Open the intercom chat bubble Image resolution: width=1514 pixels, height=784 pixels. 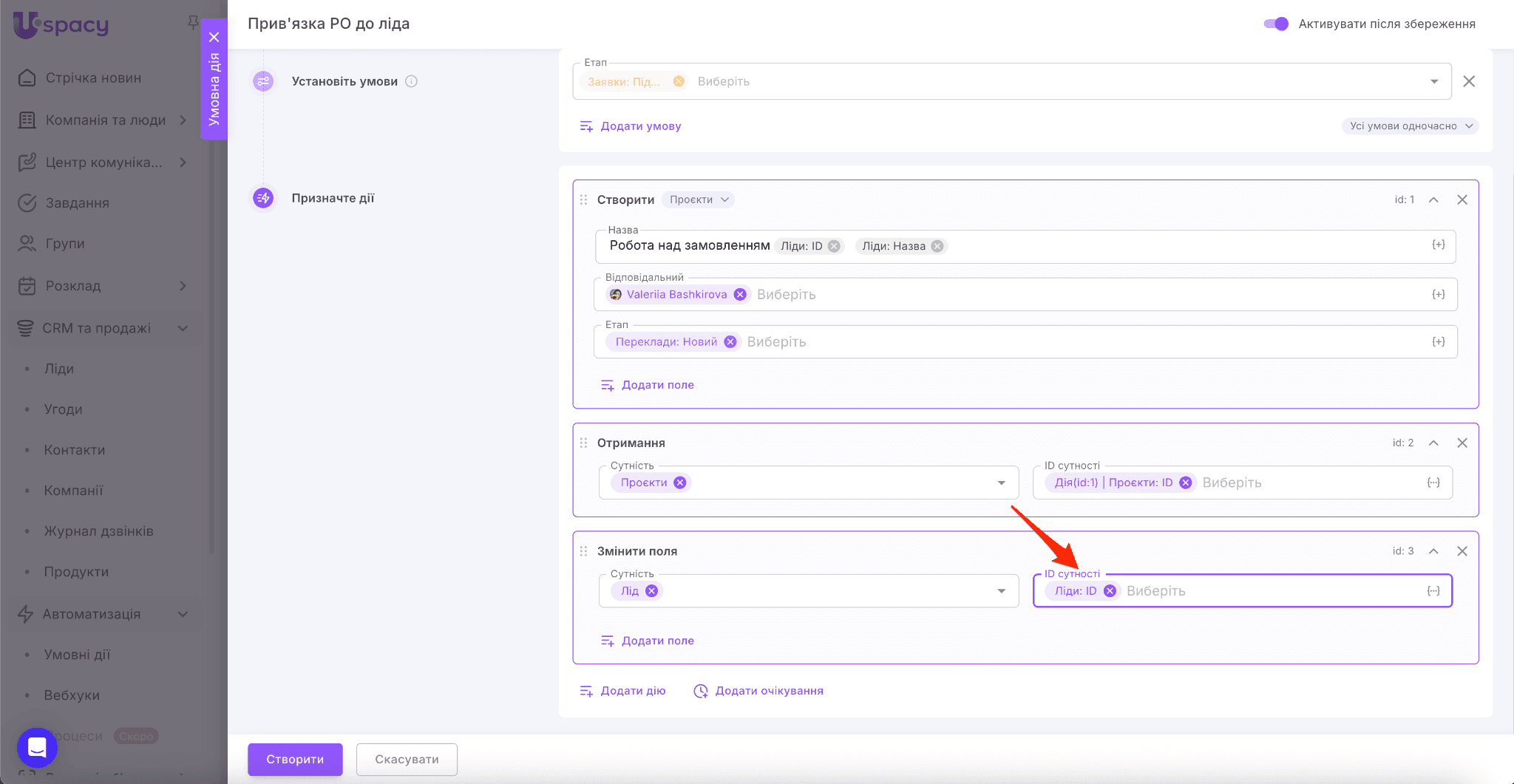37,748
